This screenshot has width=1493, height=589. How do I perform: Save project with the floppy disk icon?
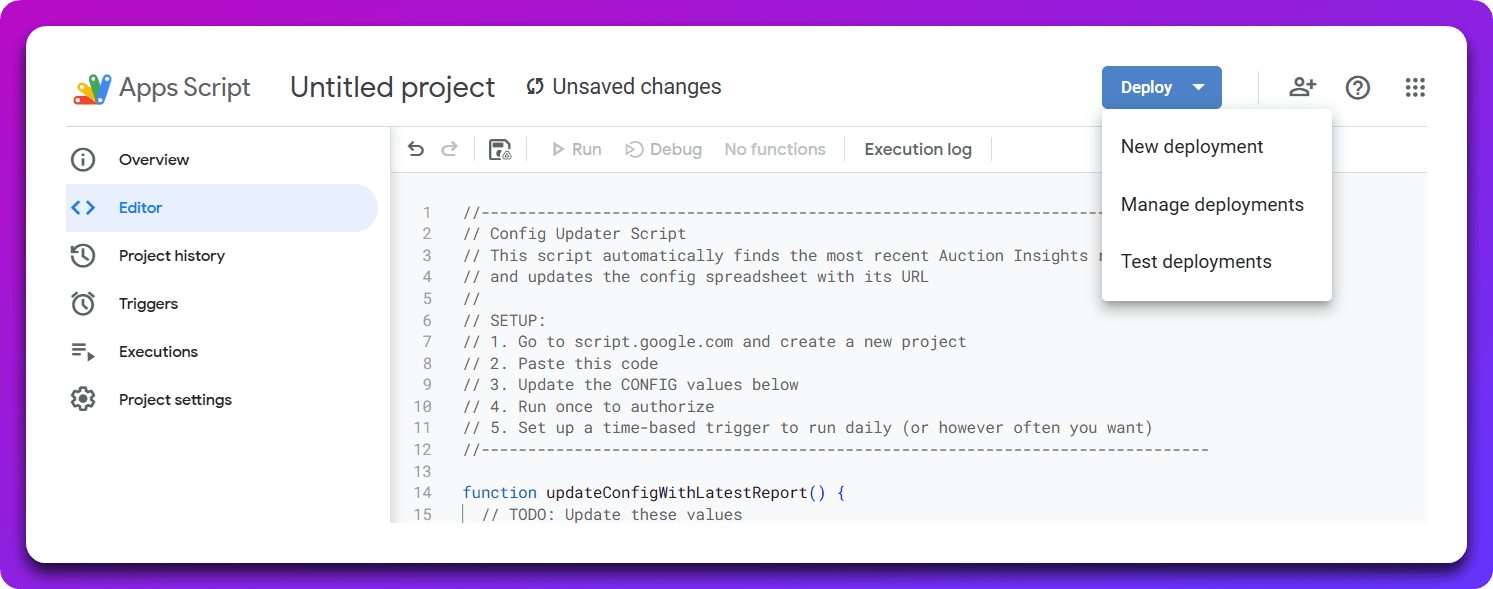[x=500, y=150]
